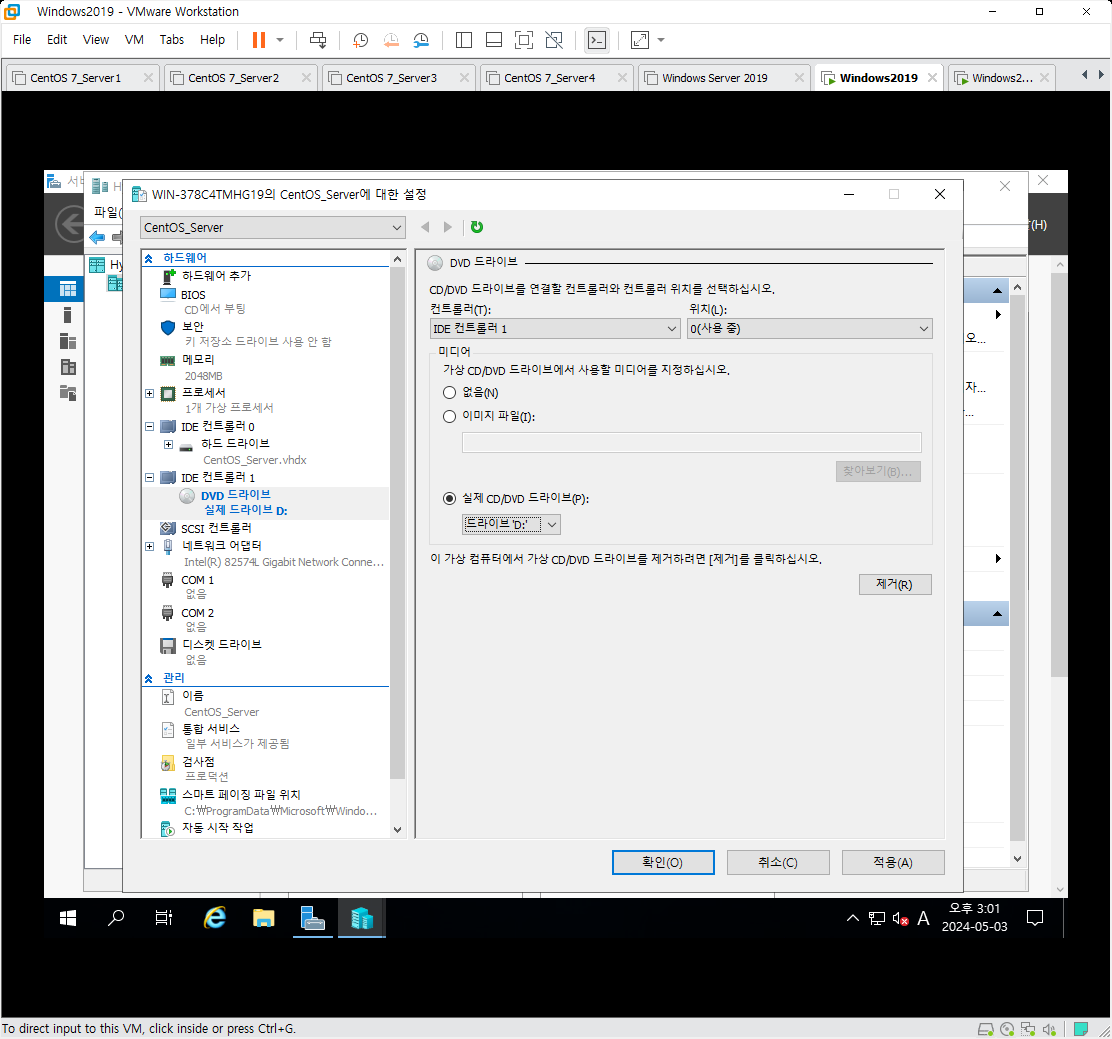Select 이미지 파일(I) radio option

coord(449,416)
